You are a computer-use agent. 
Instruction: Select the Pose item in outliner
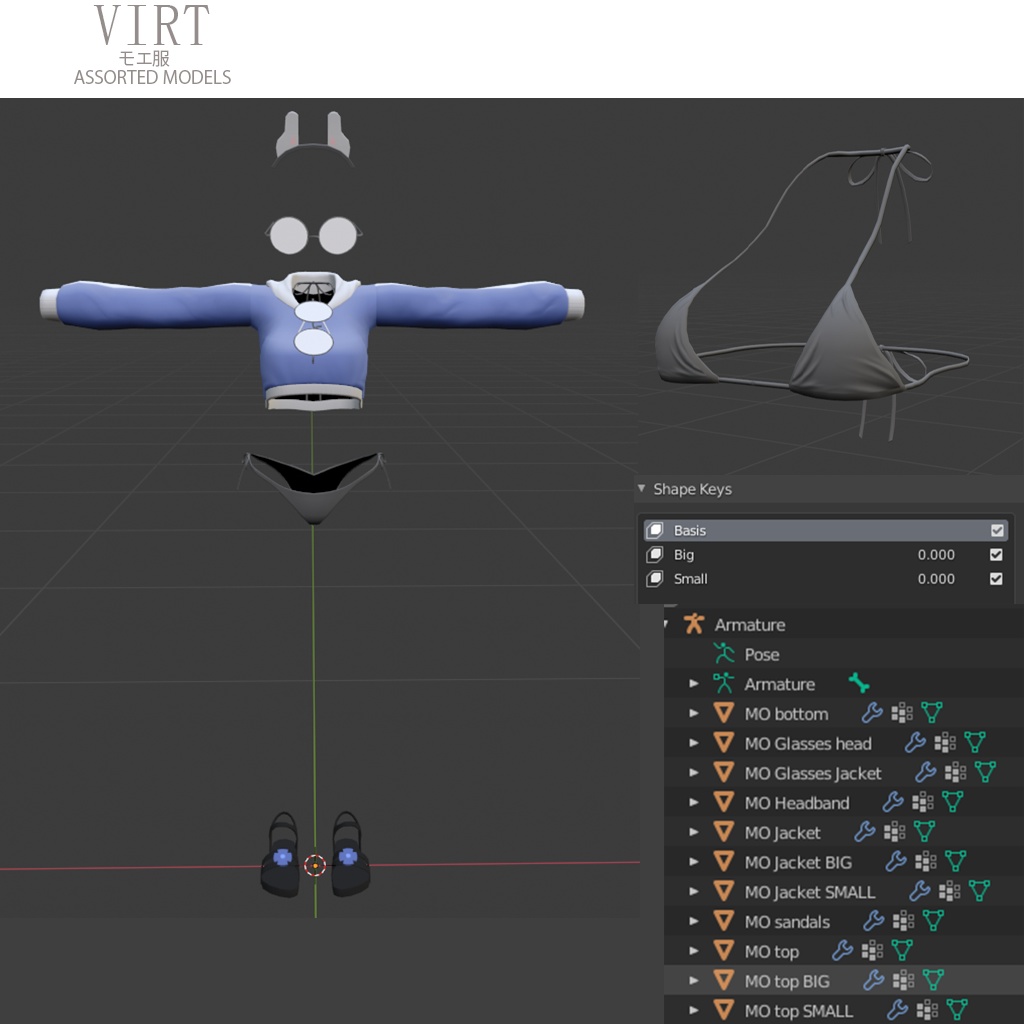click(x=761, y=654)
